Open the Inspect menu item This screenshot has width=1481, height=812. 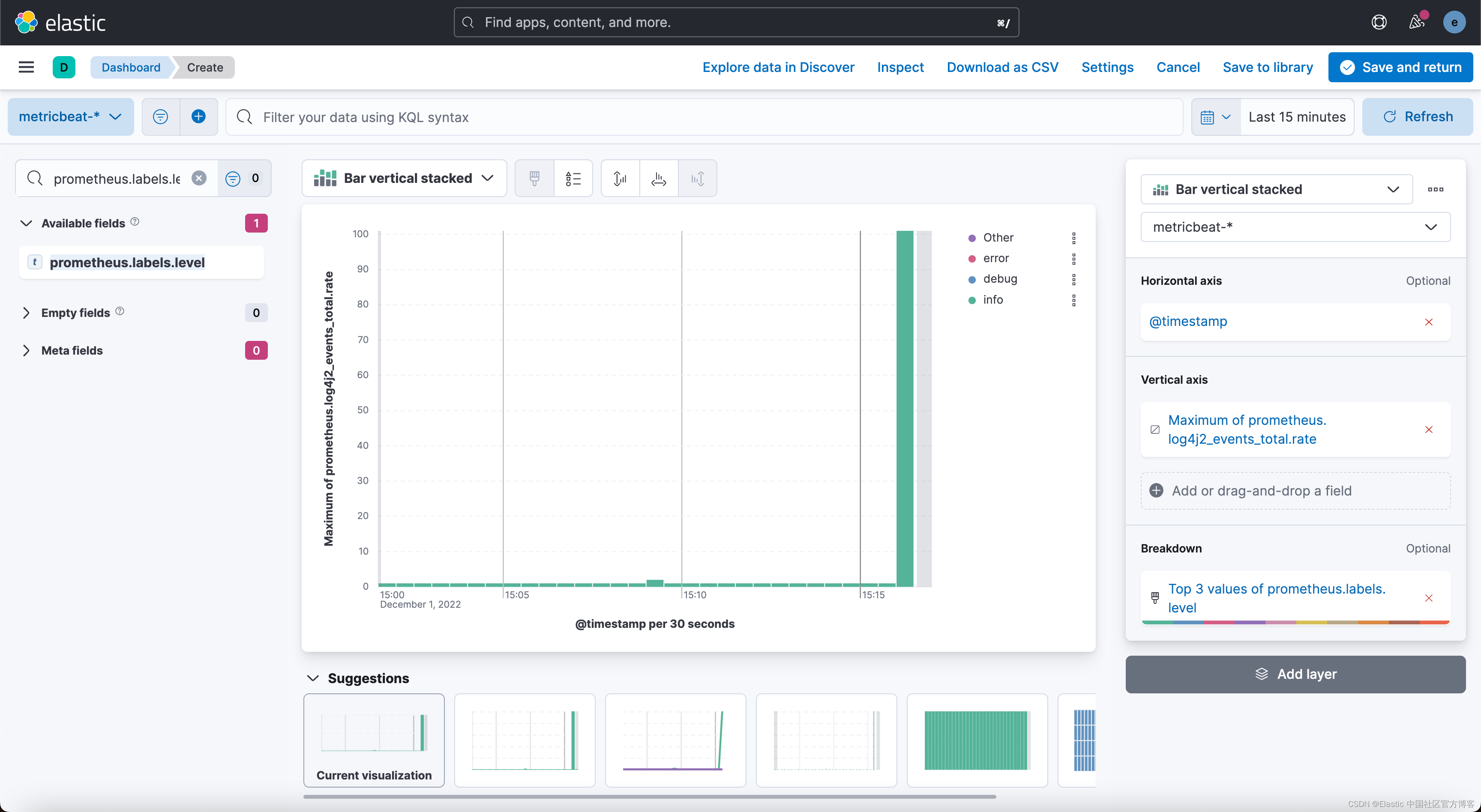[900, 67]
